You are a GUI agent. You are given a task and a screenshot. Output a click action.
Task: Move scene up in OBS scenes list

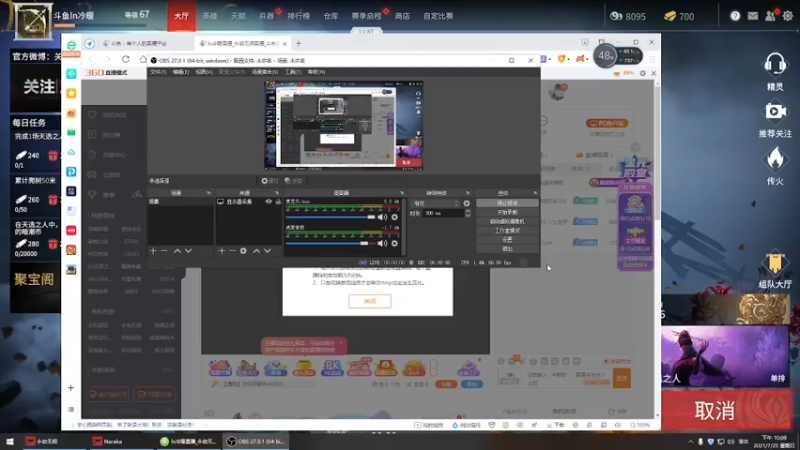177,251
